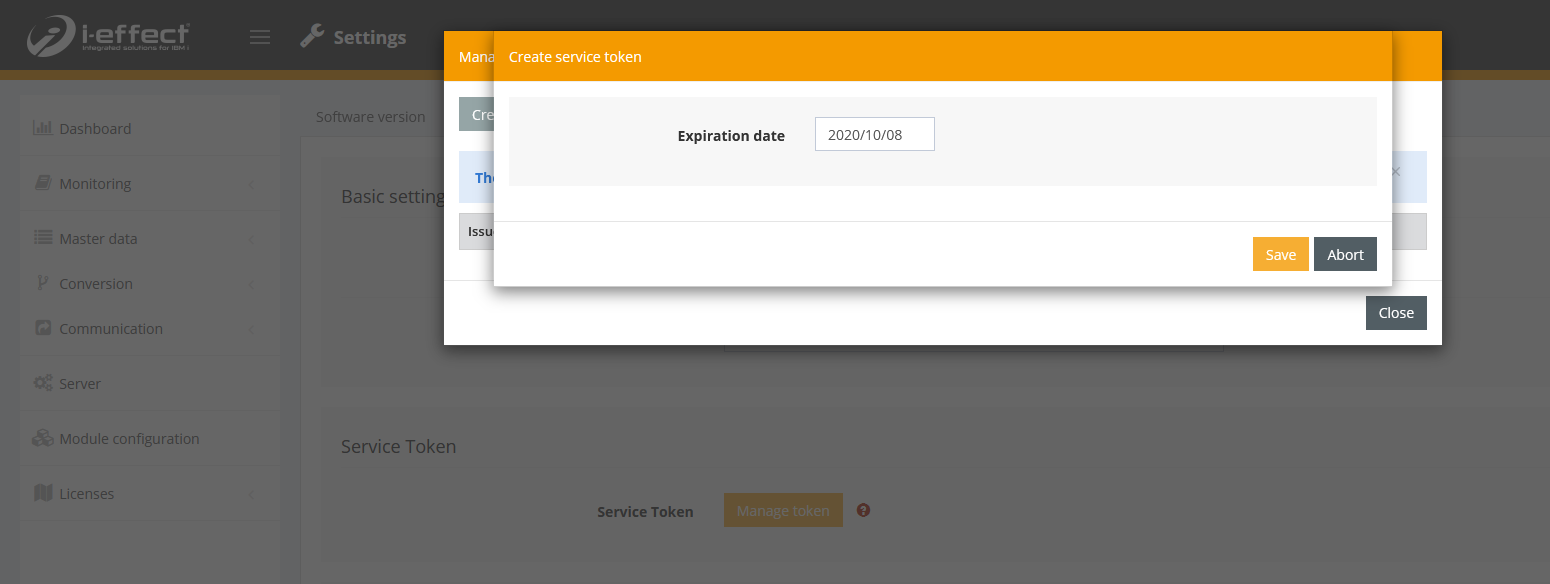Click the Master data list icon

pyautogui.click(x=42, y=238)
